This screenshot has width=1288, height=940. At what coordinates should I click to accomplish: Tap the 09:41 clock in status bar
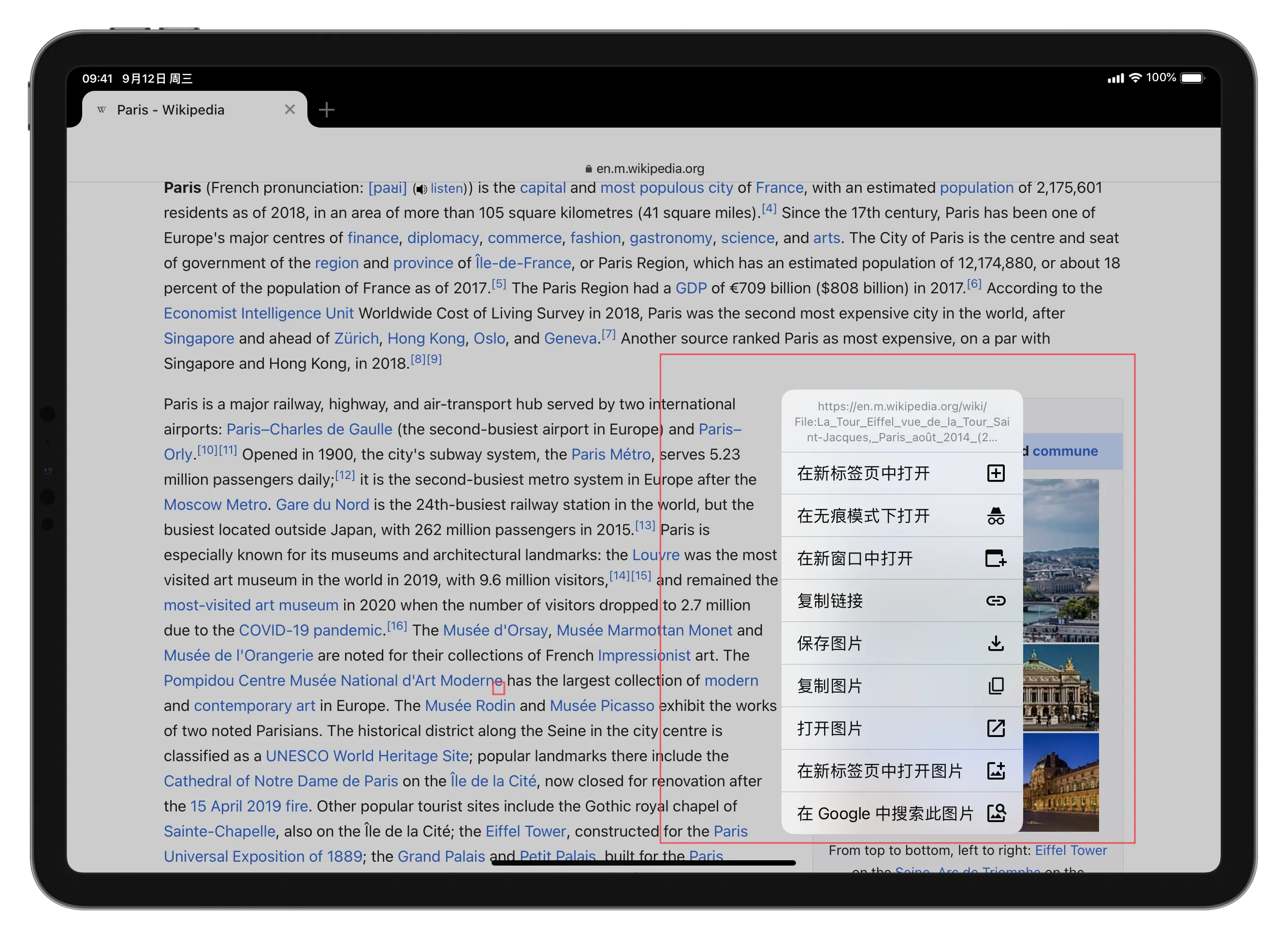pos(97,78)
